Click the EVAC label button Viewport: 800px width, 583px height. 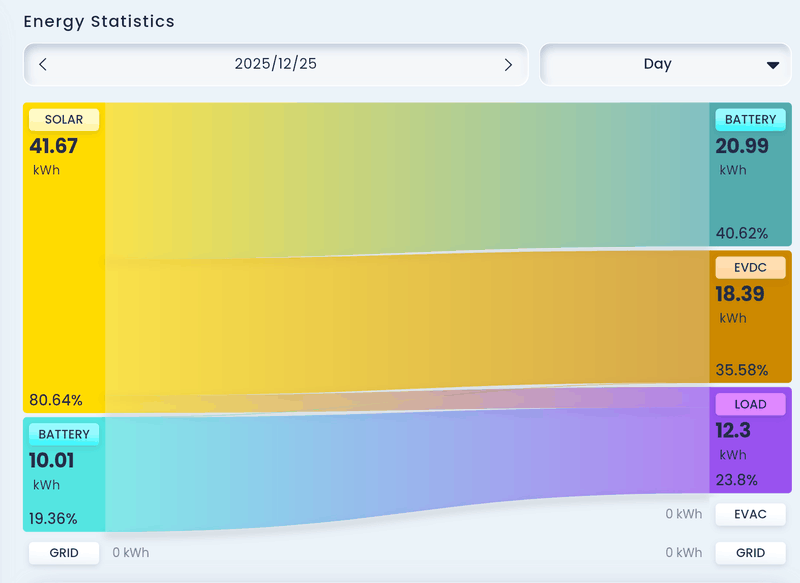click(x=750, y=515)
